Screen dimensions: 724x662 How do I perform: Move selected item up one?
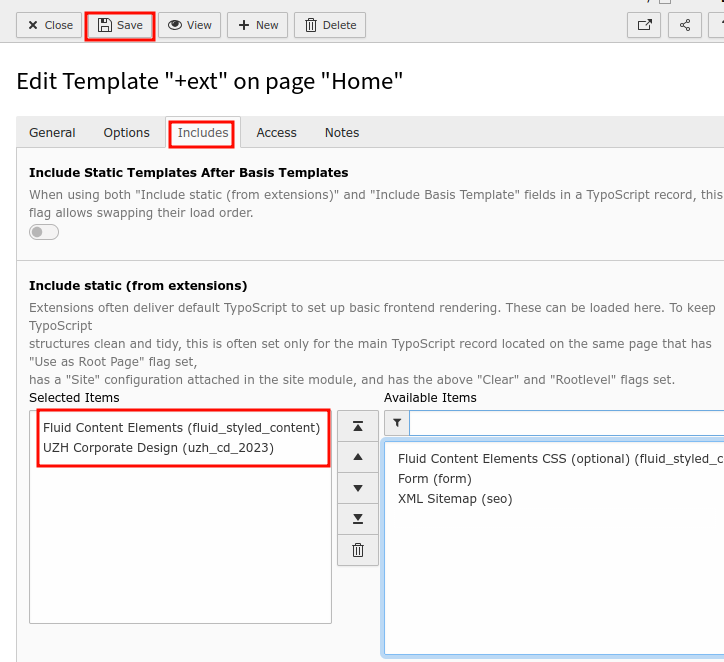click(x=358, y=457)
